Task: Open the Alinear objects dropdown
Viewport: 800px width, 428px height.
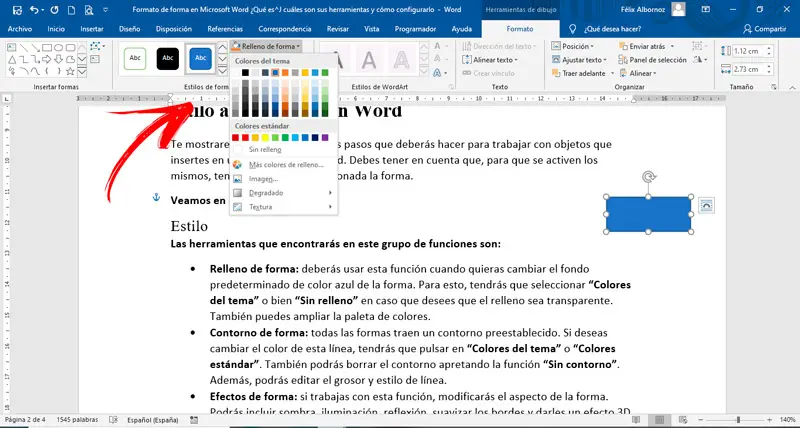Action: click(x=637, y=73)
